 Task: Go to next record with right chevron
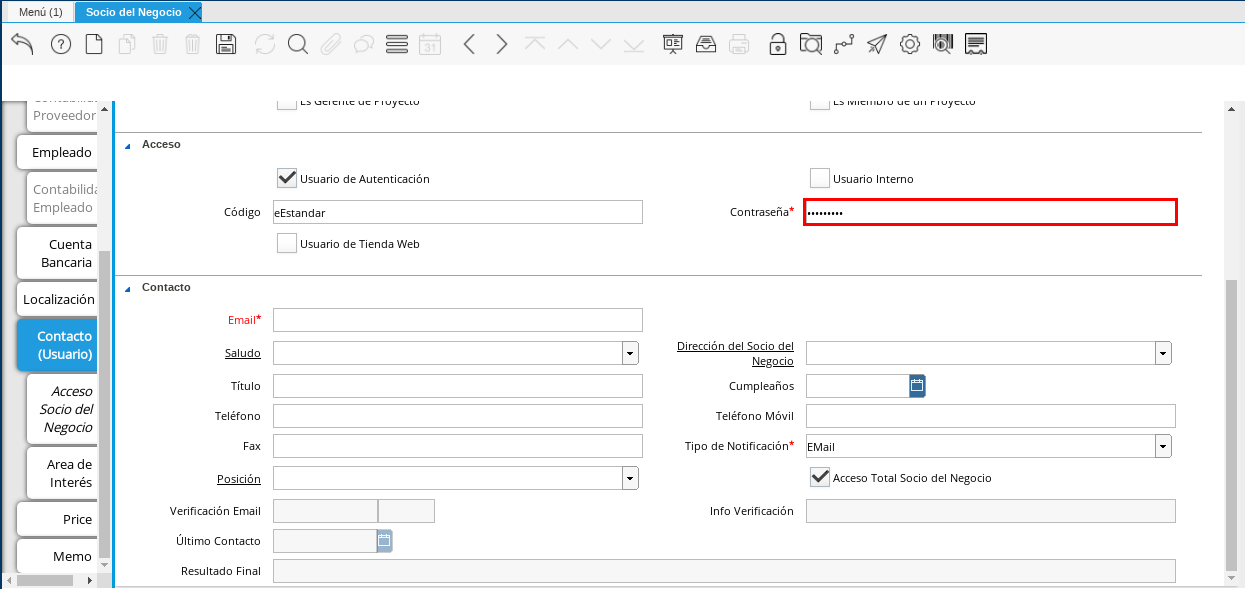(502, 44)
